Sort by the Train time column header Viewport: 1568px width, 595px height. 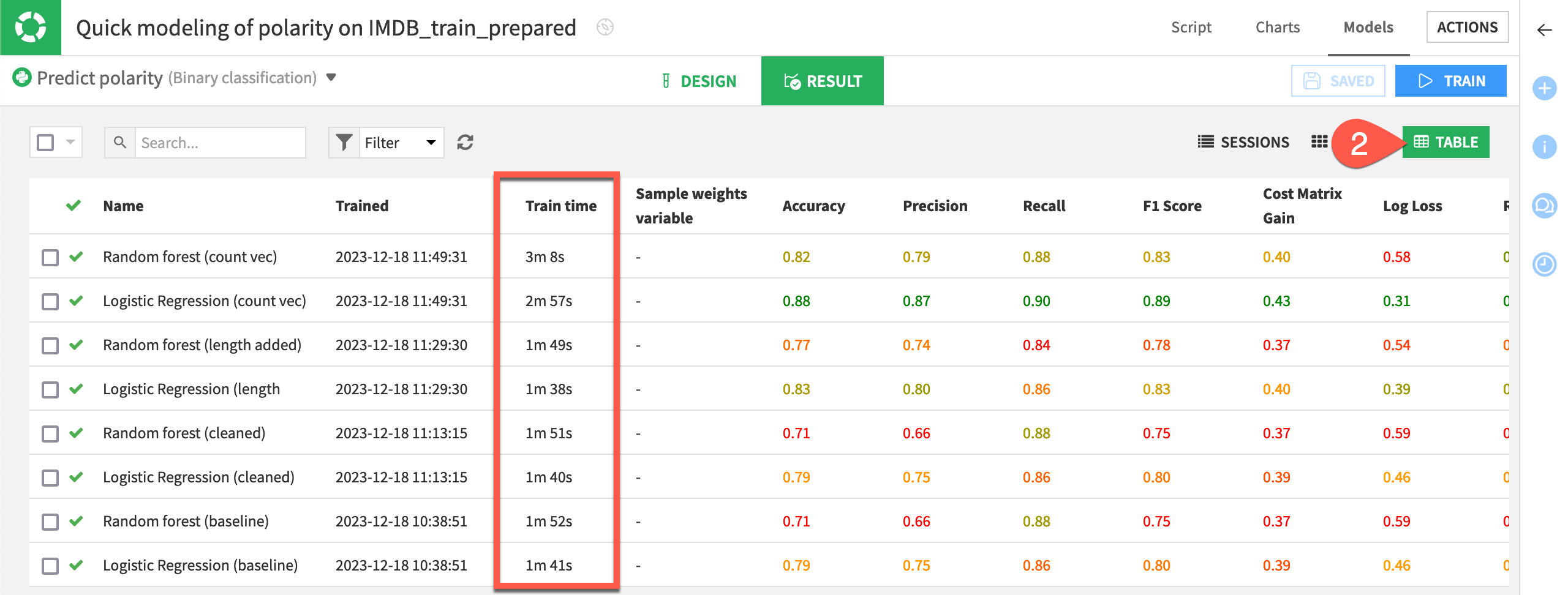tap(561, 206)
